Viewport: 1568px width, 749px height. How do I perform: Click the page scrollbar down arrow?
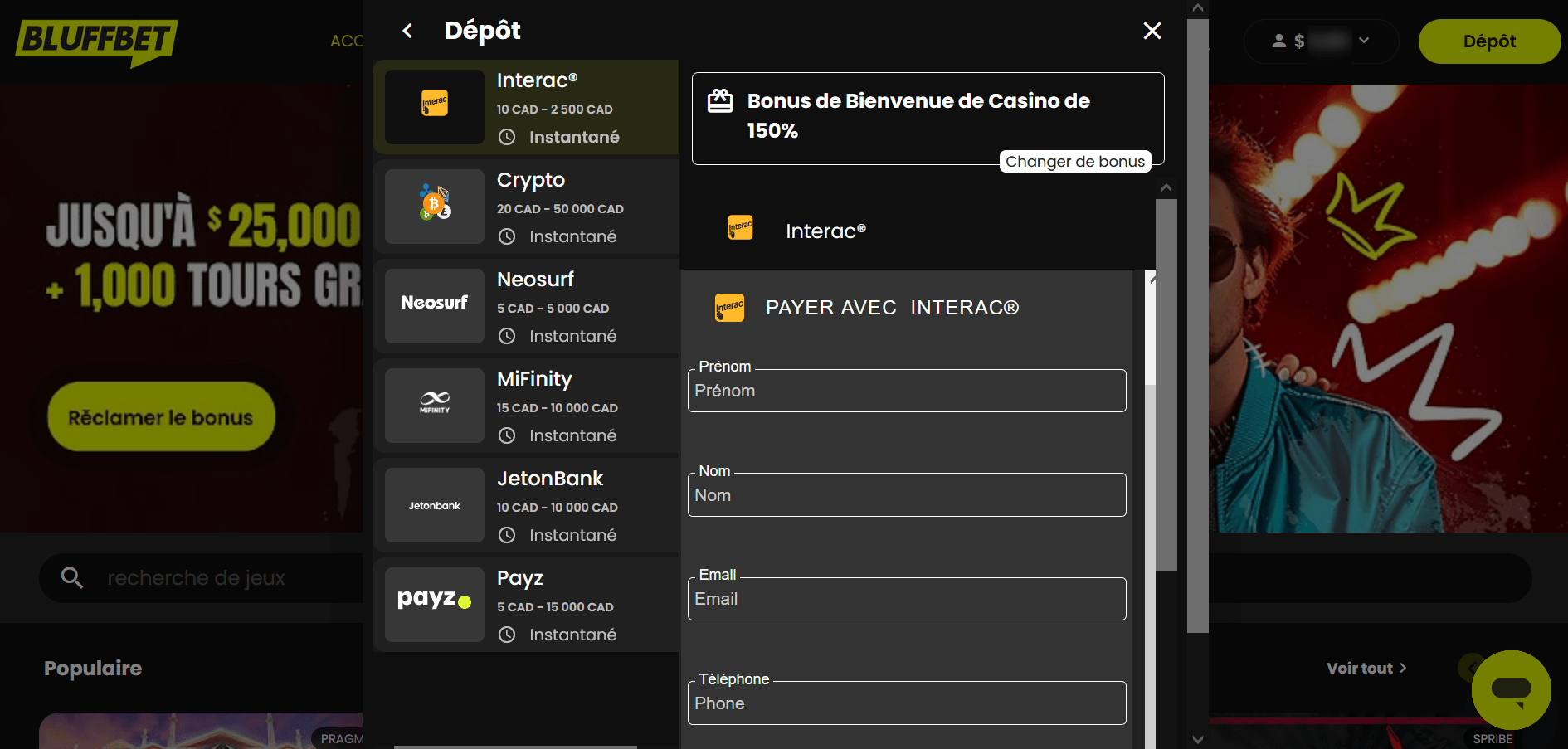(1197, 739)
